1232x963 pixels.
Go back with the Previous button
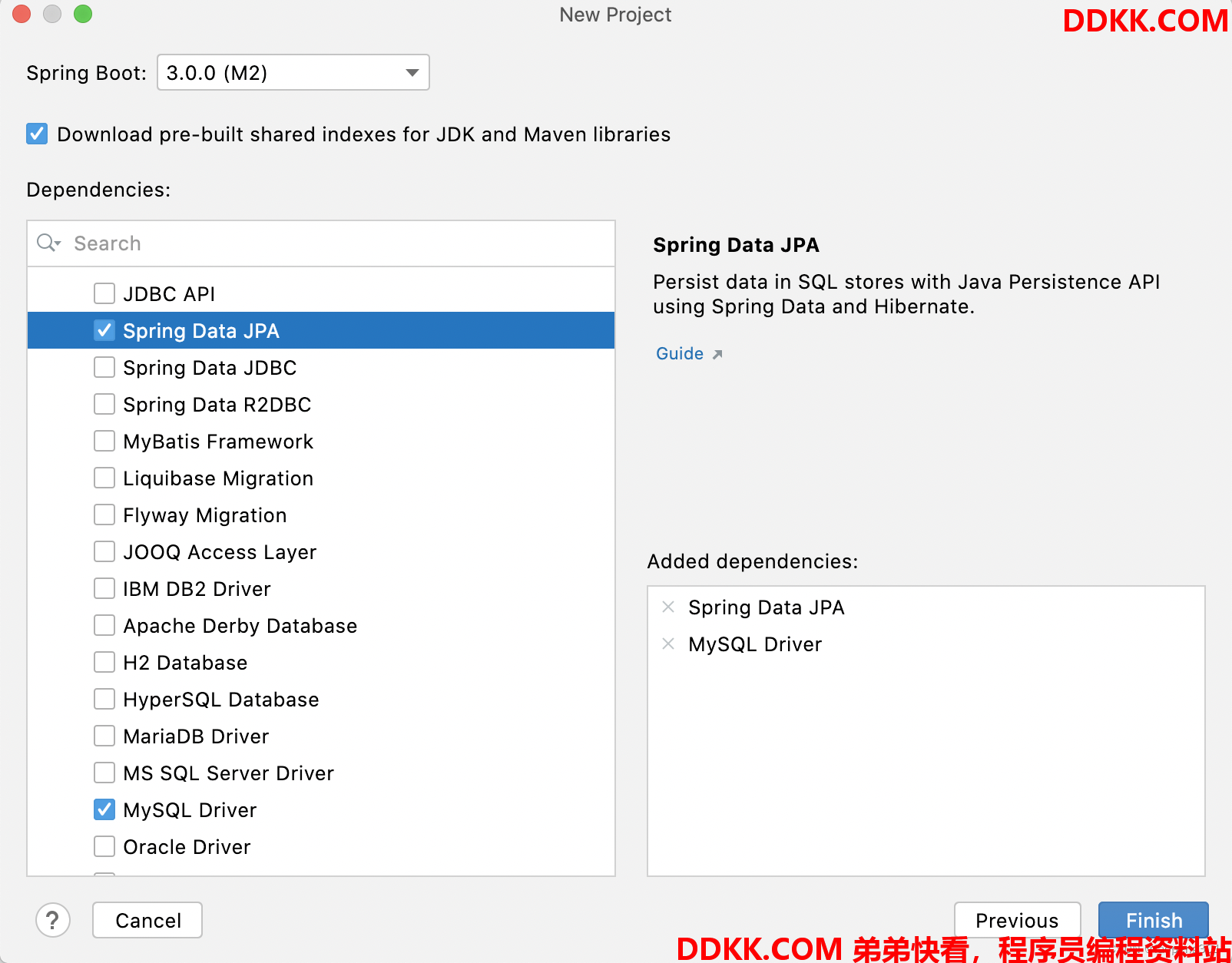pos(1017,920)
